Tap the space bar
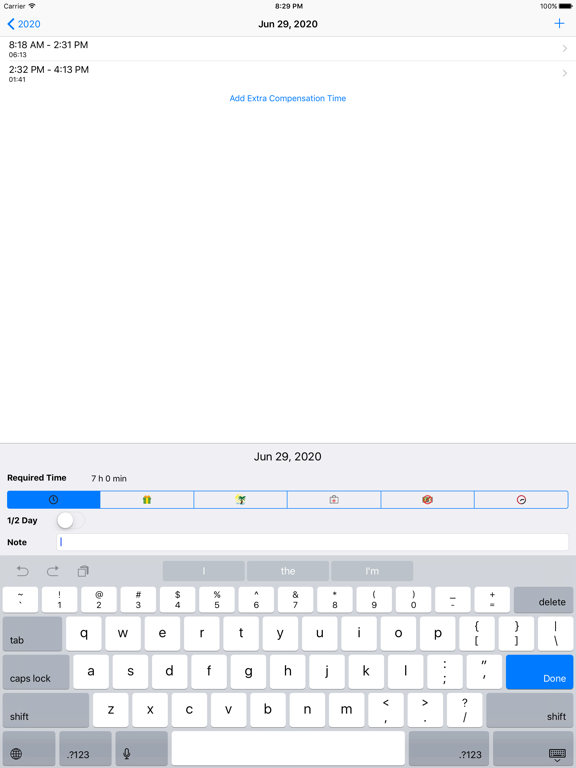576x768 pixels. [288, 748]
